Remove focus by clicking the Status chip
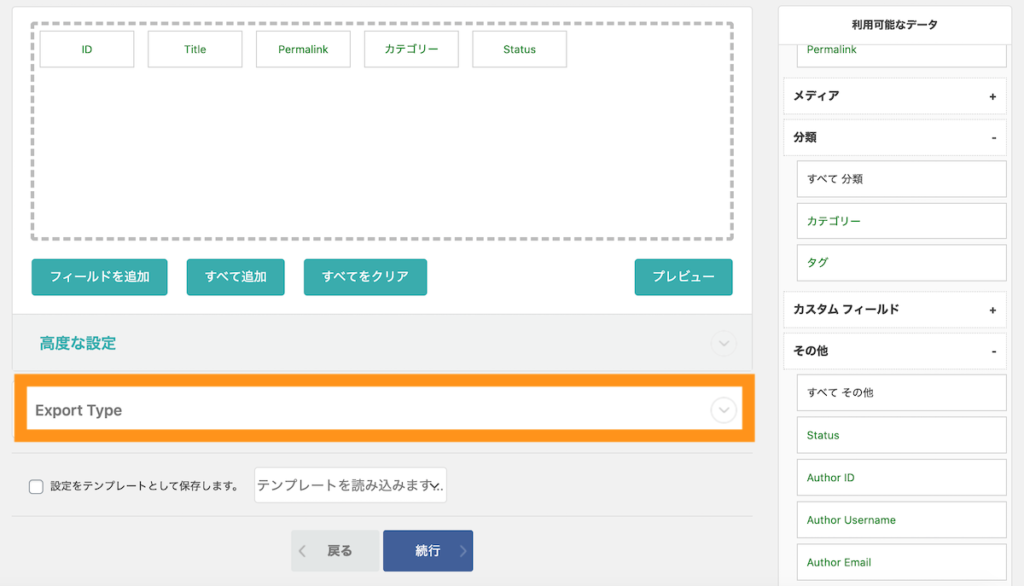 (x=519, y=48)
